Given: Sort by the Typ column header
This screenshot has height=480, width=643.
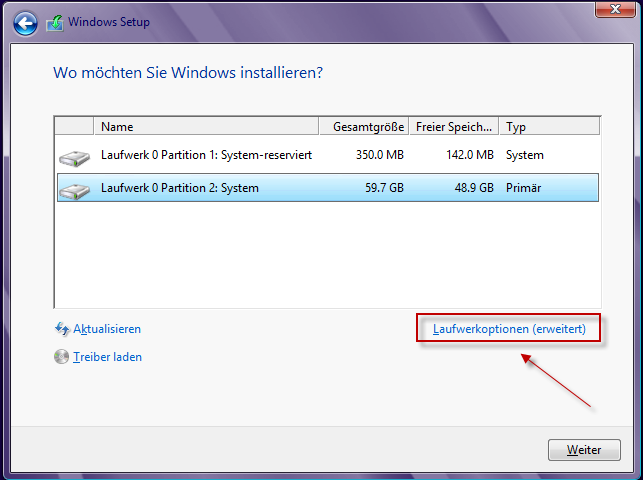Looking at the screenshot, I should 550,127.
